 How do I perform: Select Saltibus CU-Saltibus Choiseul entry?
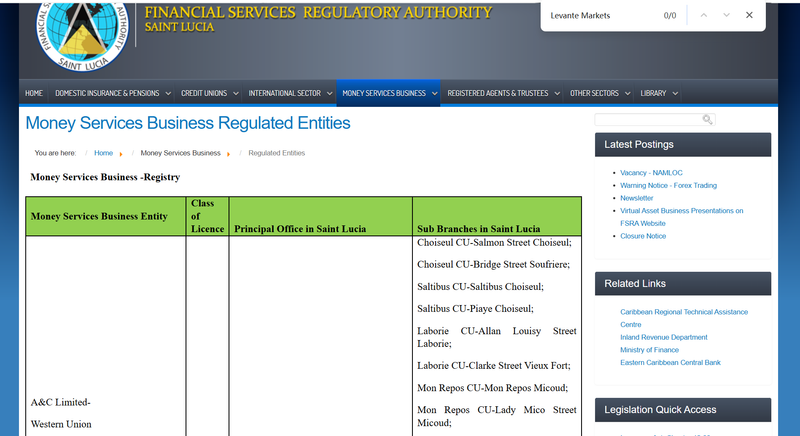[480, 287]
